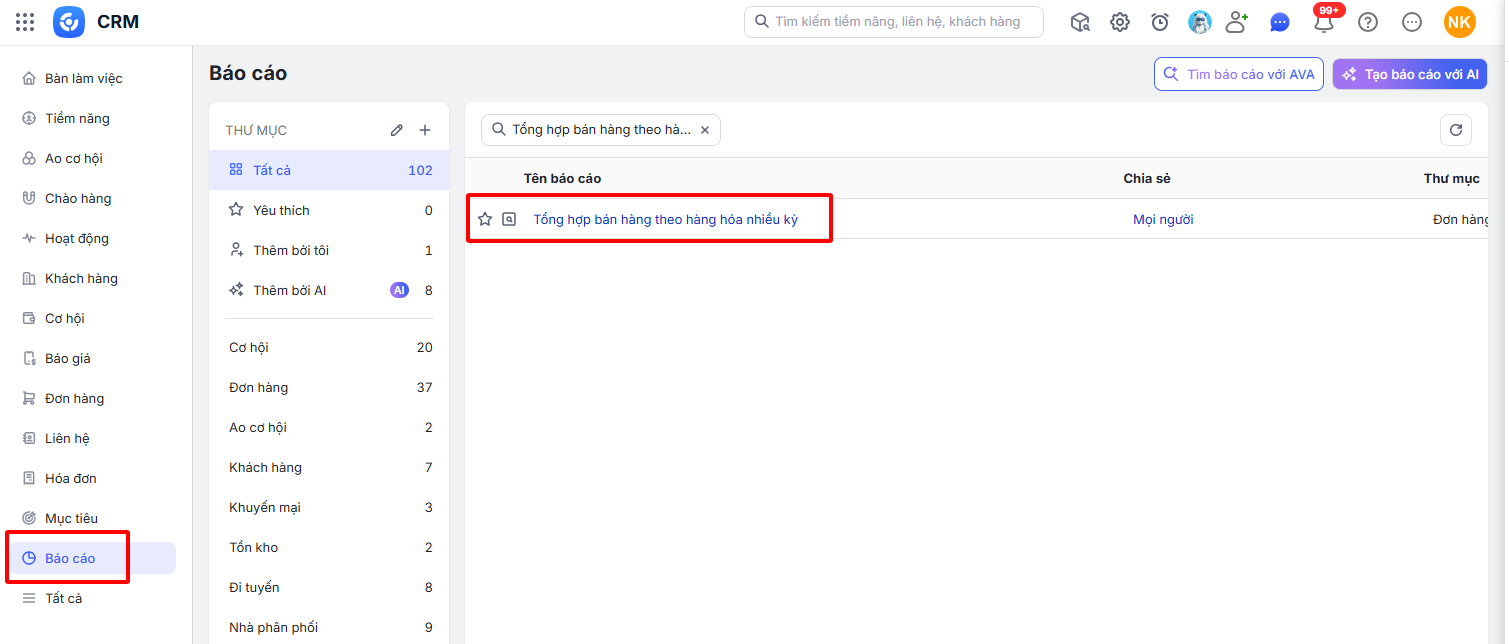Click the add user icon in header
This screenshot has height=644, width=1509.
click(1238, 22)
